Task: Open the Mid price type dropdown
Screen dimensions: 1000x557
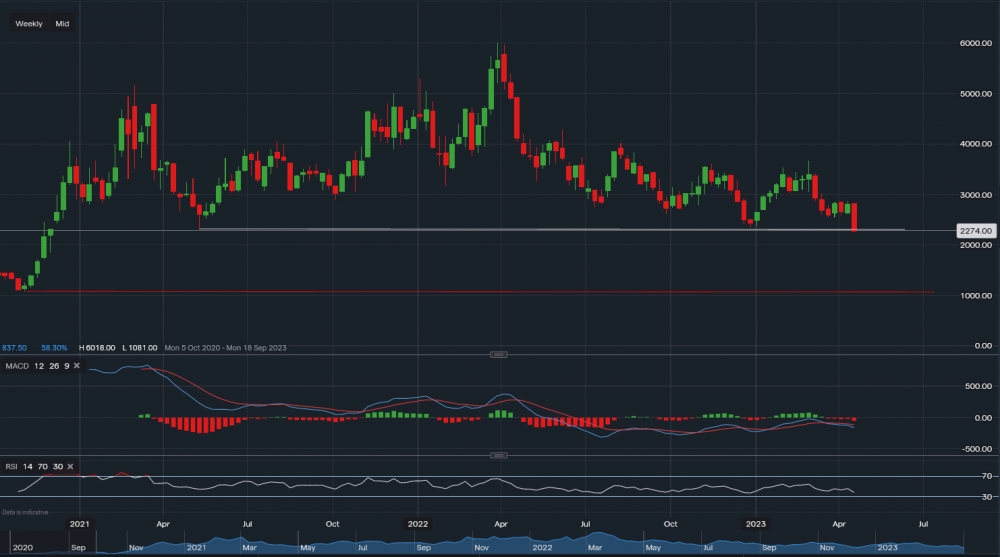Action: click(62, 23)
